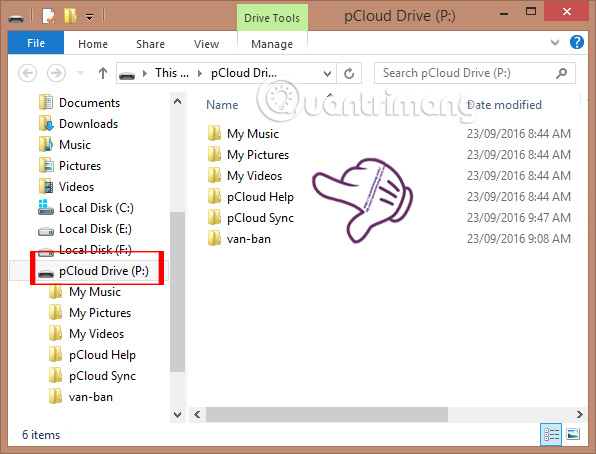
Task: Open the File ribbon tab
Action: pyautogui.click(x=36, y=43)
